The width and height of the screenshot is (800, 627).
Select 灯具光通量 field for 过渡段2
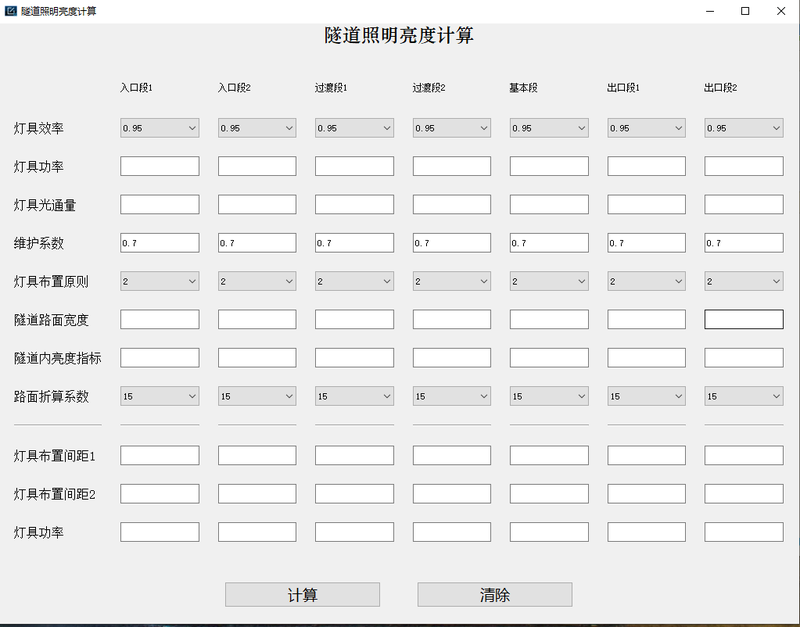452,205
